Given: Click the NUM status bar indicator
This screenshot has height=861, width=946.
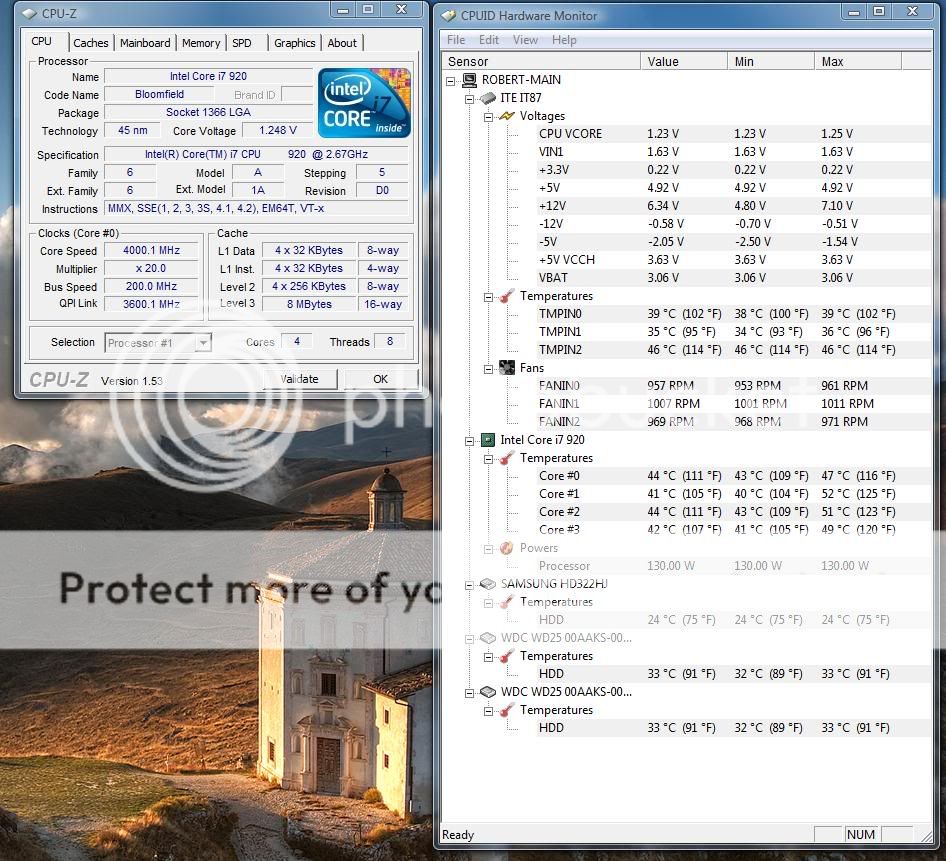Looking at the screenshot, I should pyautogui.click(x=860, y=834).
